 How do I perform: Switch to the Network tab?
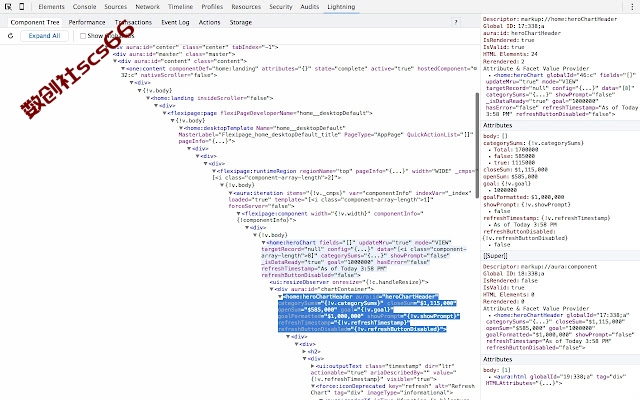148,7
